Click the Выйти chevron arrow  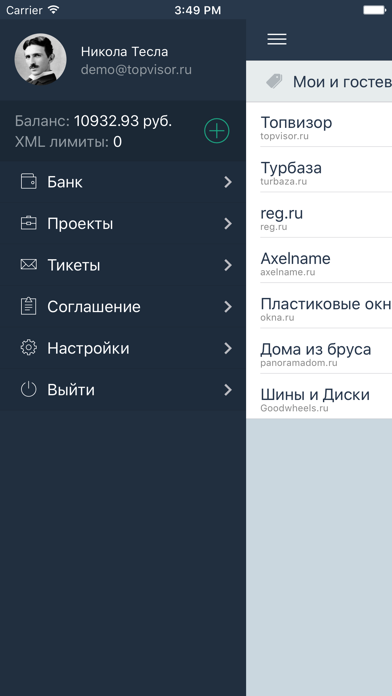(228, 390)
